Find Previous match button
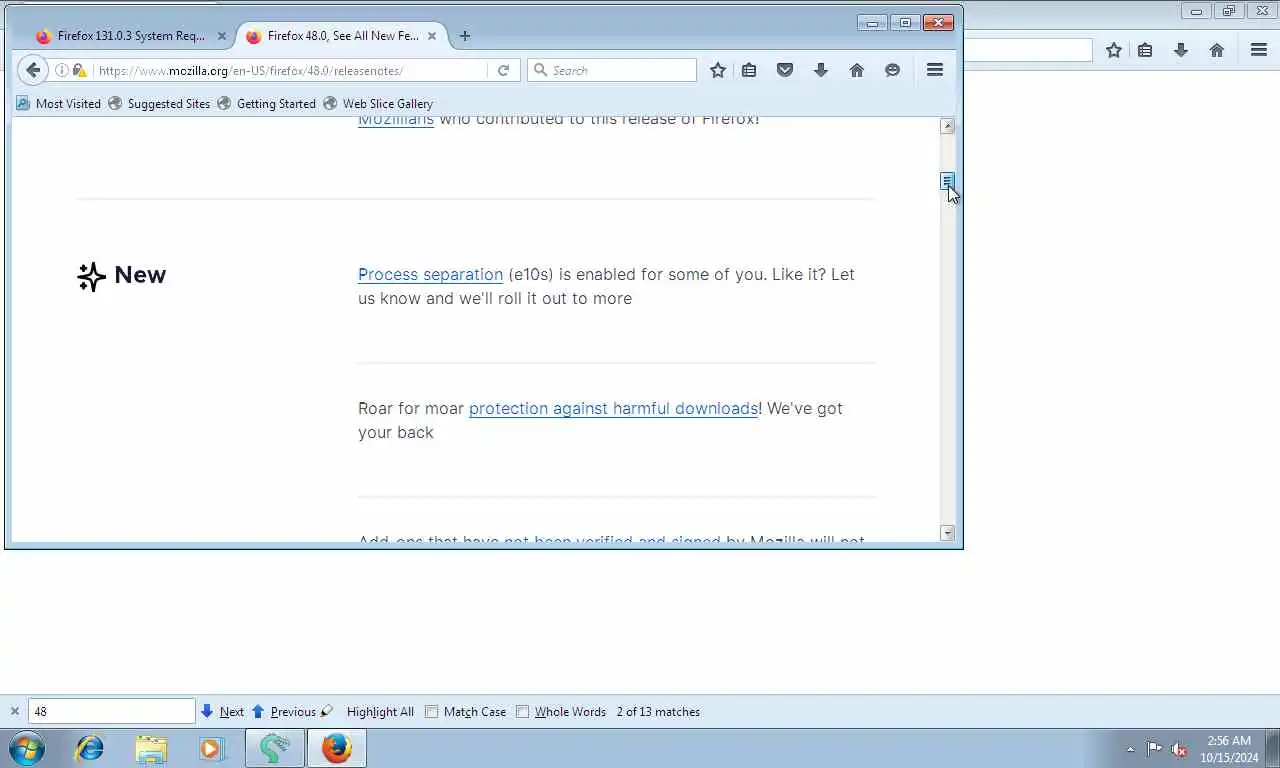Image resolution: width=1280 pixels, height=768 pixels. (x=284, y=712)
